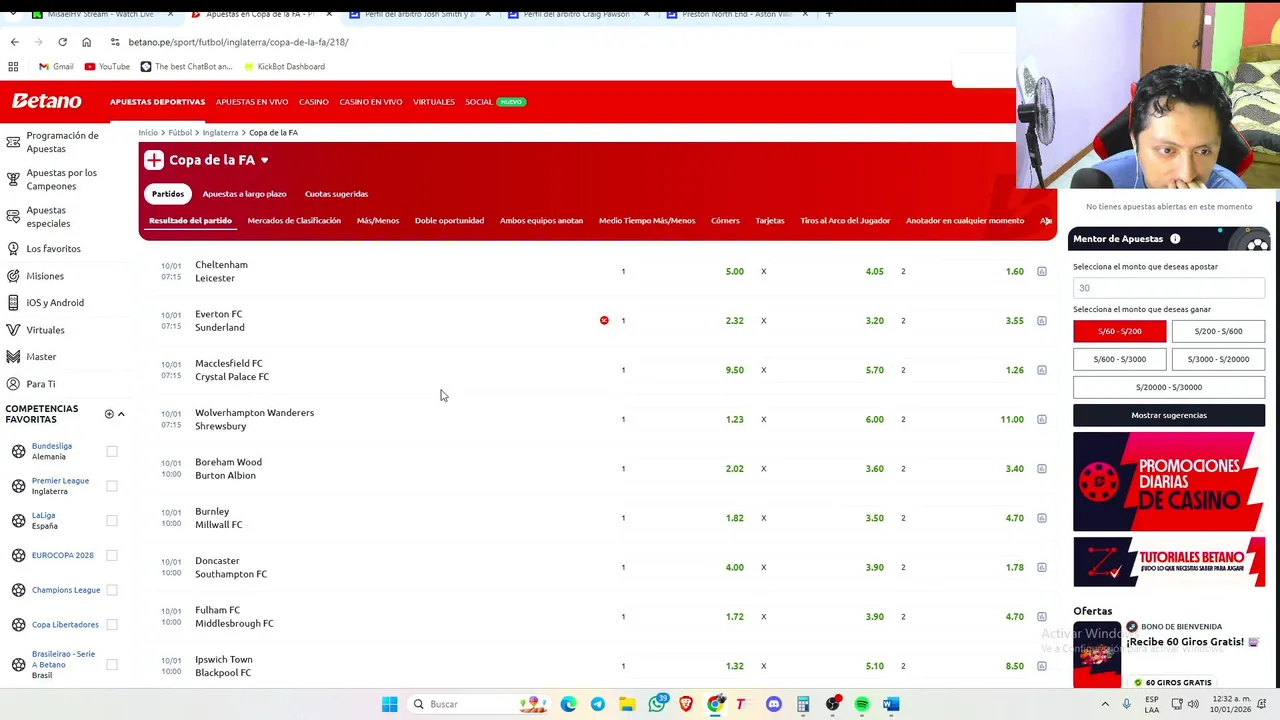Open the Inglaterra breadcrumb link

[220, 132]
